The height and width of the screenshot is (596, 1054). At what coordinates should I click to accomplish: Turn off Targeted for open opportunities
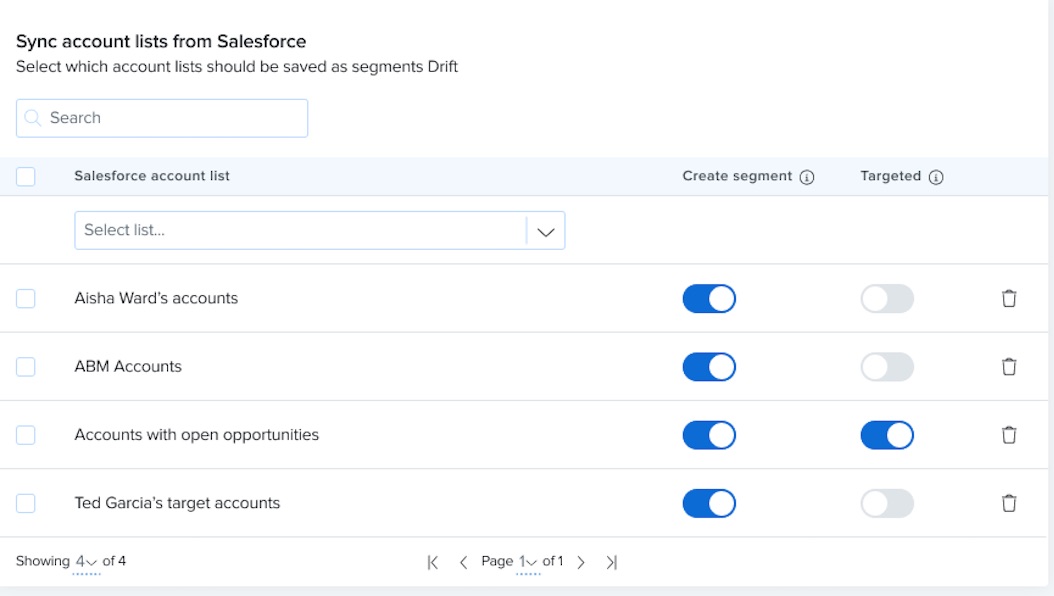pyautogui.click(x=887, y=435)
